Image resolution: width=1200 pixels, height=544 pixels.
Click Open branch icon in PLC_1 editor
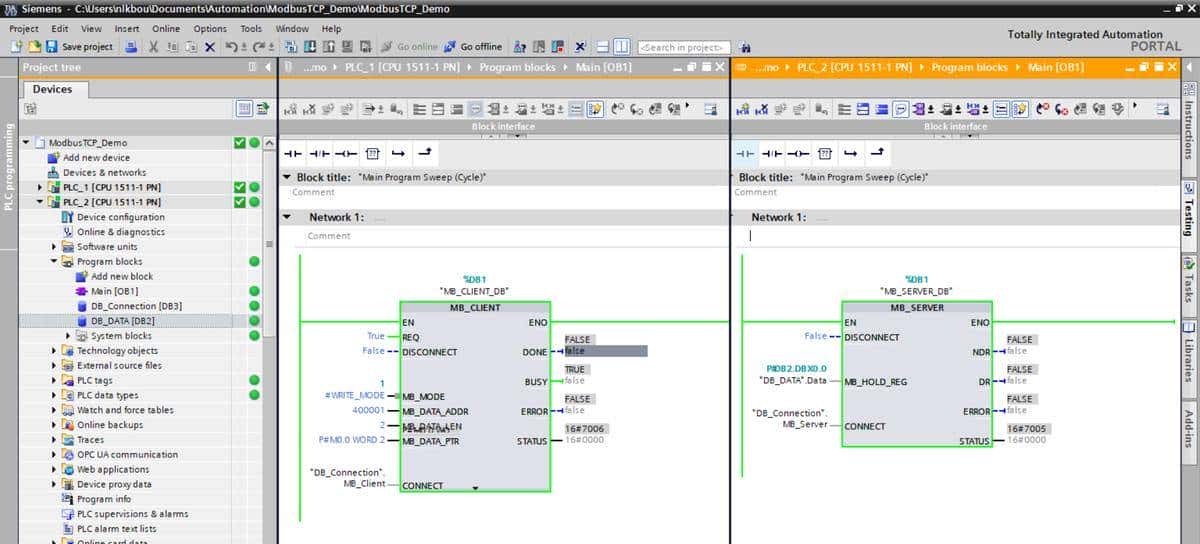[x=398, y=153]
